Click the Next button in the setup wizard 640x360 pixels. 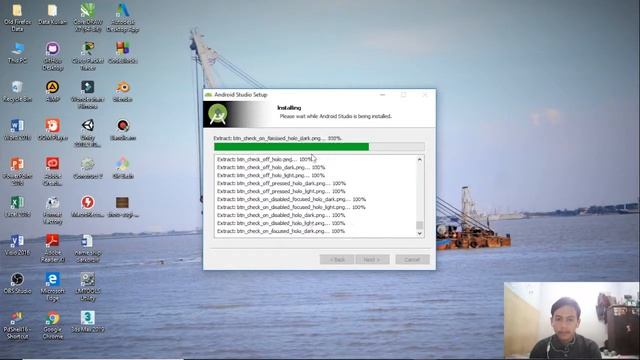[x=372, y=260]
